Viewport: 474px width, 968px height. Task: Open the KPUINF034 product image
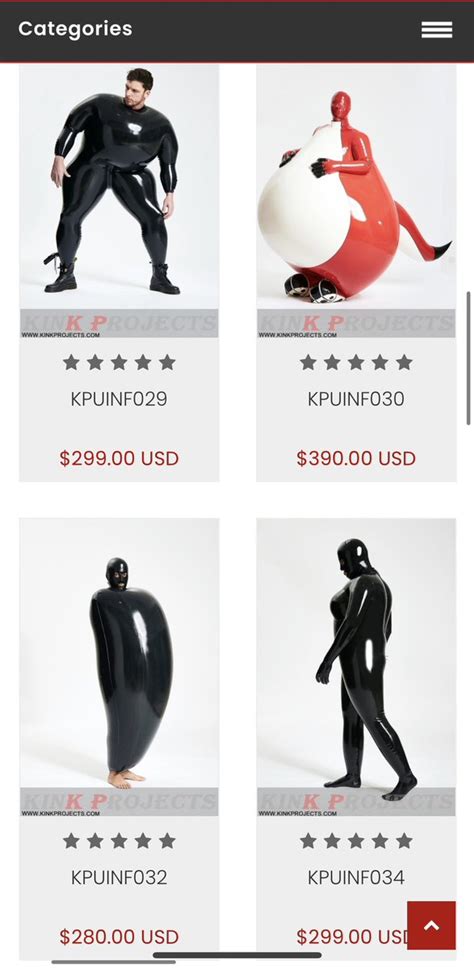pos(356,667)
